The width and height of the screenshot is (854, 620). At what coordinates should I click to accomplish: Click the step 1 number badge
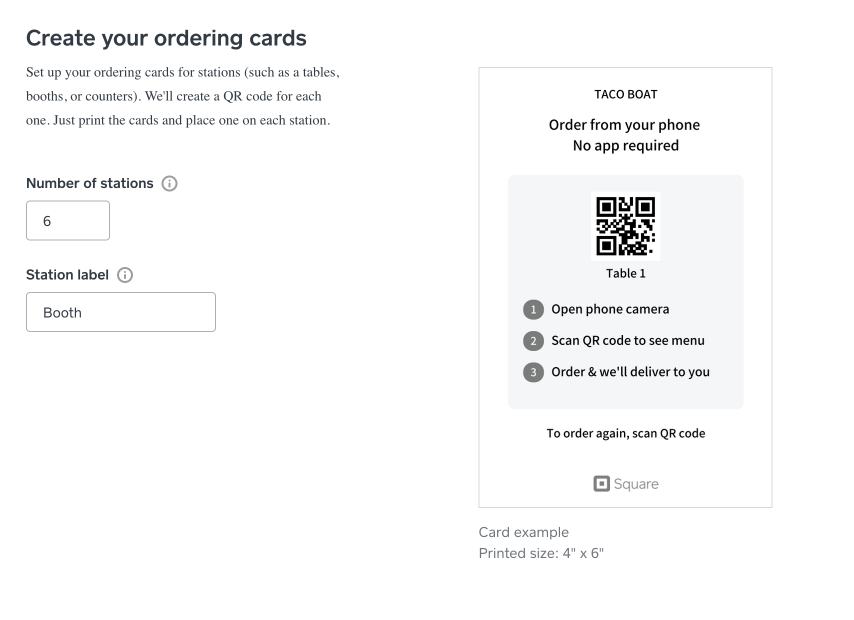tap(534, 309)
